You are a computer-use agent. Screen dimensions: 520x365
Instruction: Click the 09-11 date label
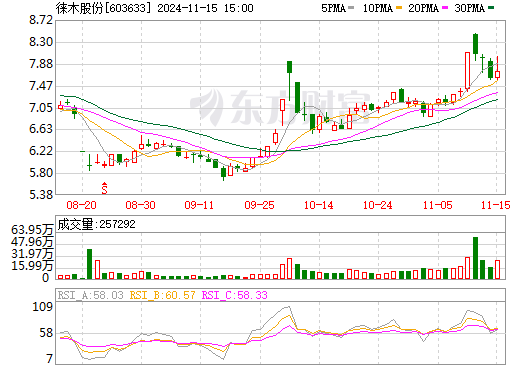199,205
